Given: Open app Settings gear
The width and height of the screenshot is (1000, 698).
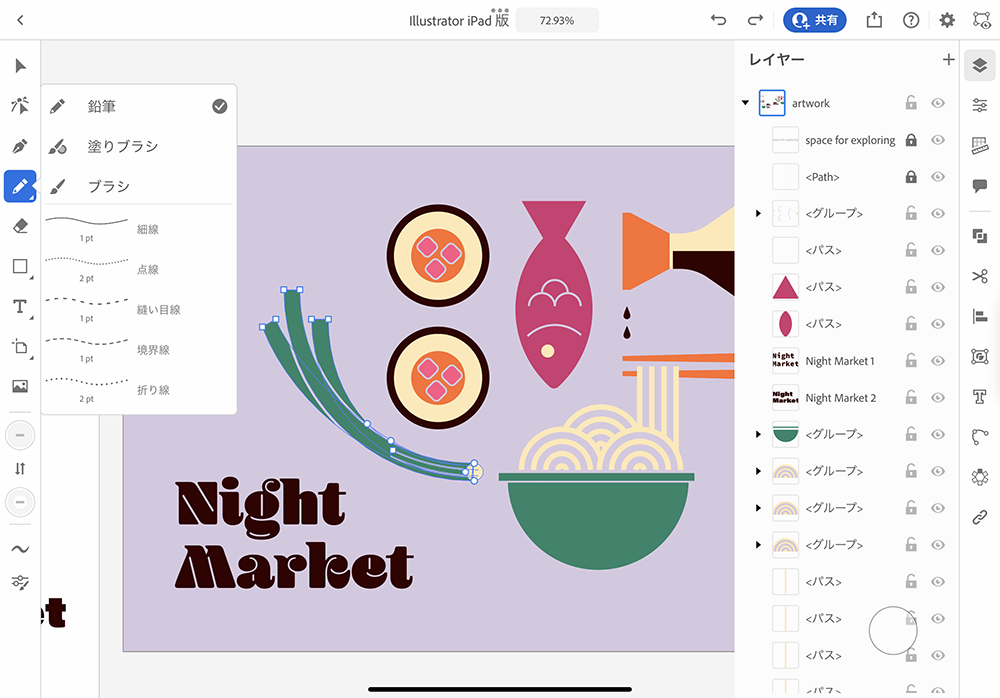Looking at the screenshot, I should click(947, 20).
